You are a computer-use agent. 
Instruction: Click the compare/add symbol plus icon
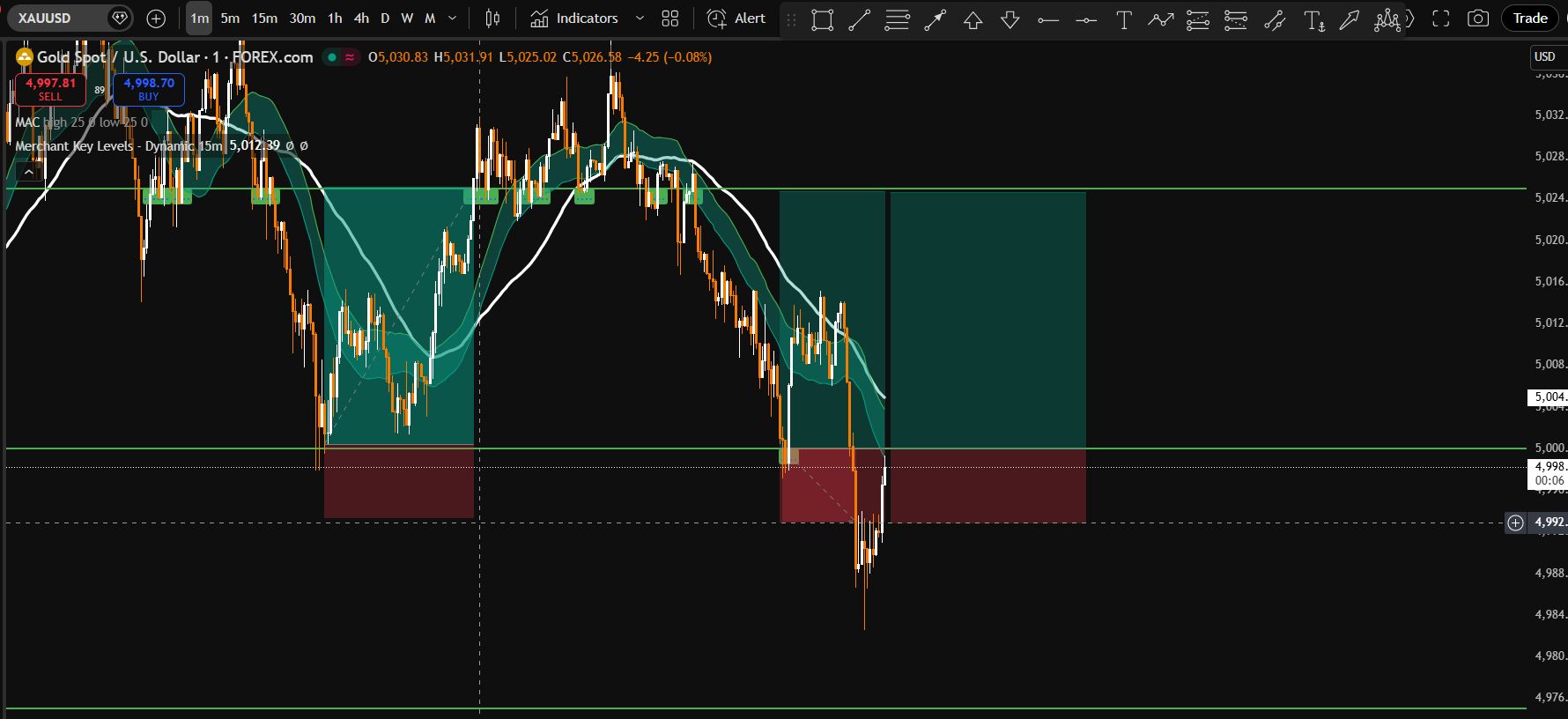156,19
